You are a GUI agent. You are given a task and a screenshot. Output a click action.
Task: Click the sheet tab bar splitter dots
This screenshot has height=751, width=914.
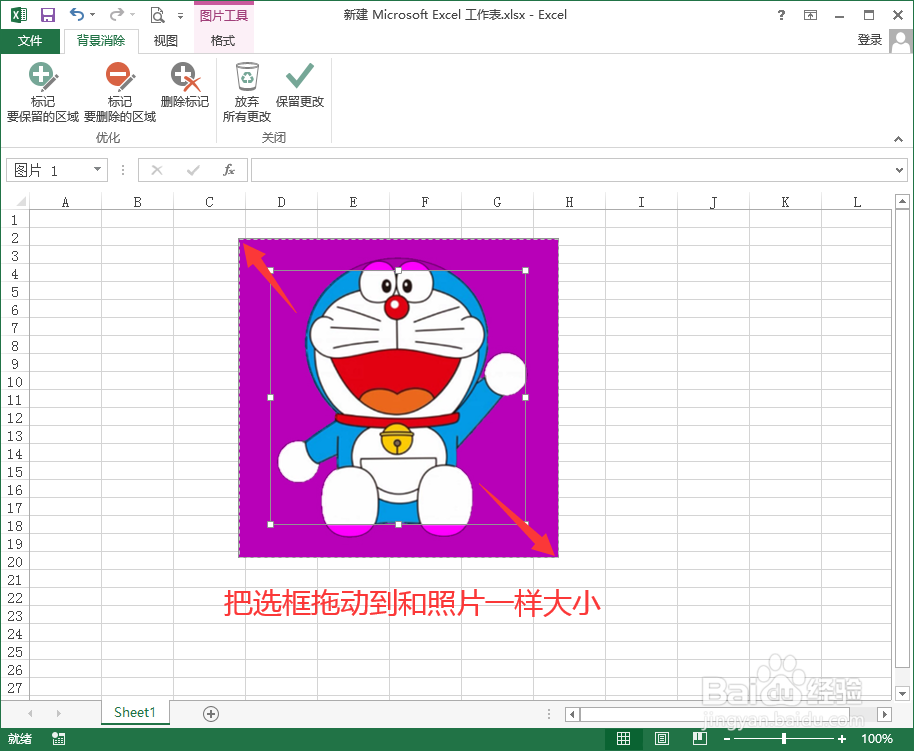[549, 714]
